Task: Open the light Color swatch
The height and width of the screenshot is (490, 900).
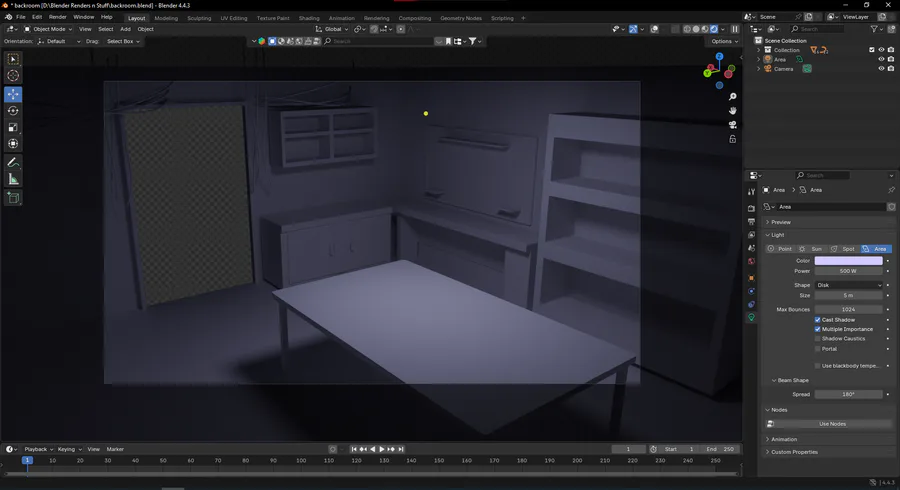Action: (848, 261)
